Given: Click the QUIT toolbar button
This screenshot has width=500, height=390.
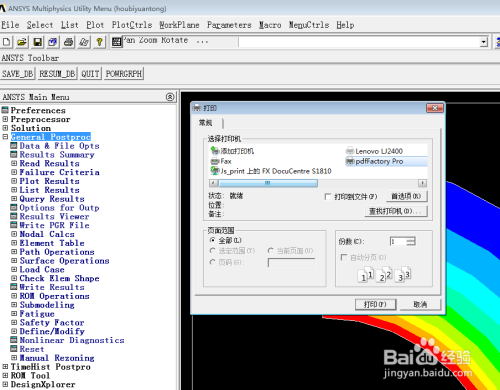Looking at the screenshot, I should [x=90, y=73].
